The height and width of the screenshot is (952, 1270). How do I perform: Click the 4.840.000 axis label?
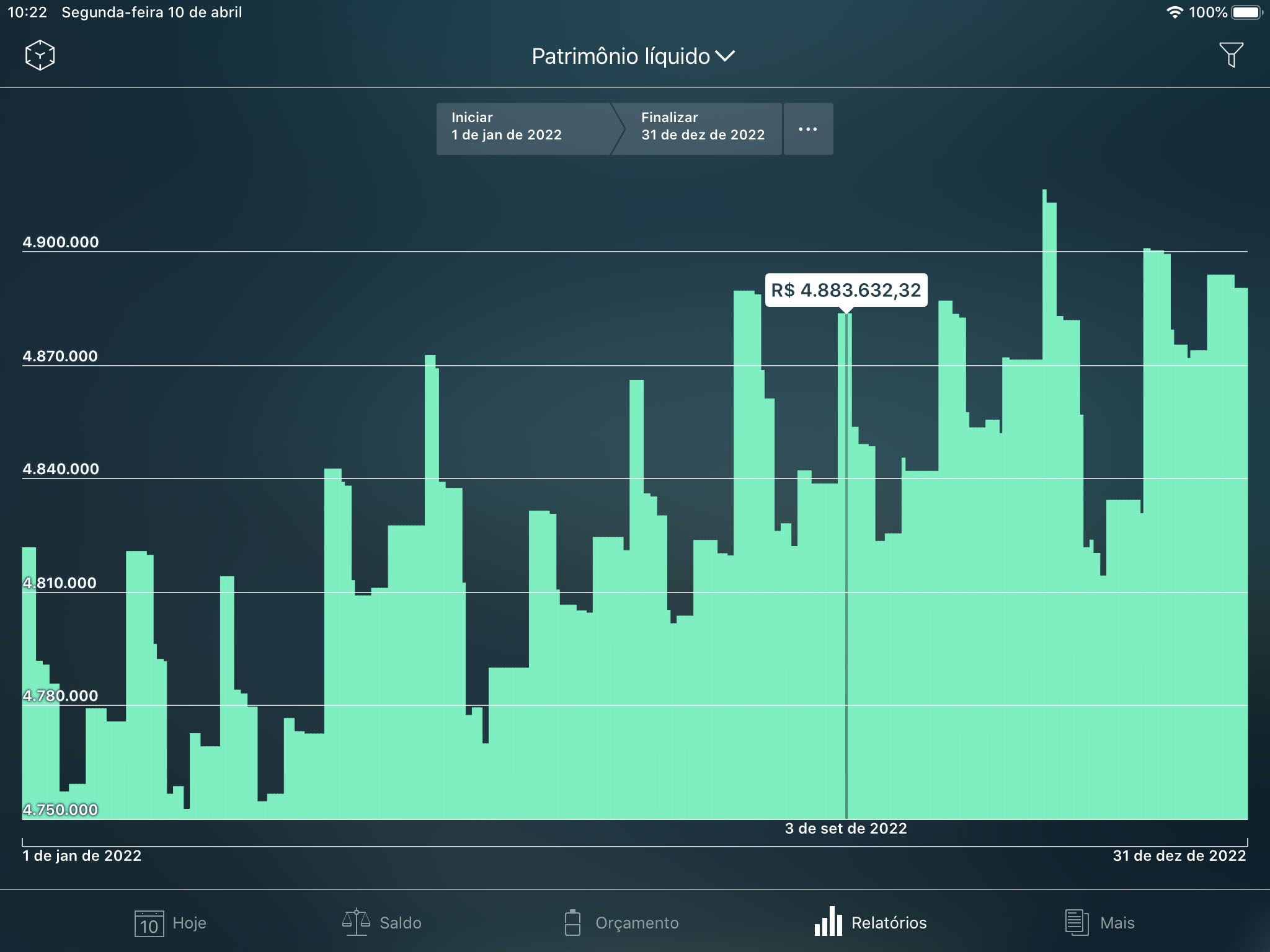[x=61, y=469]
